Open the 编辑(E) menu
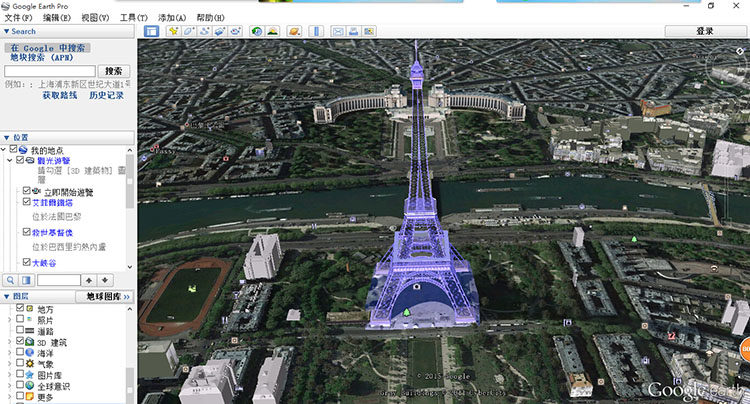 56,18
